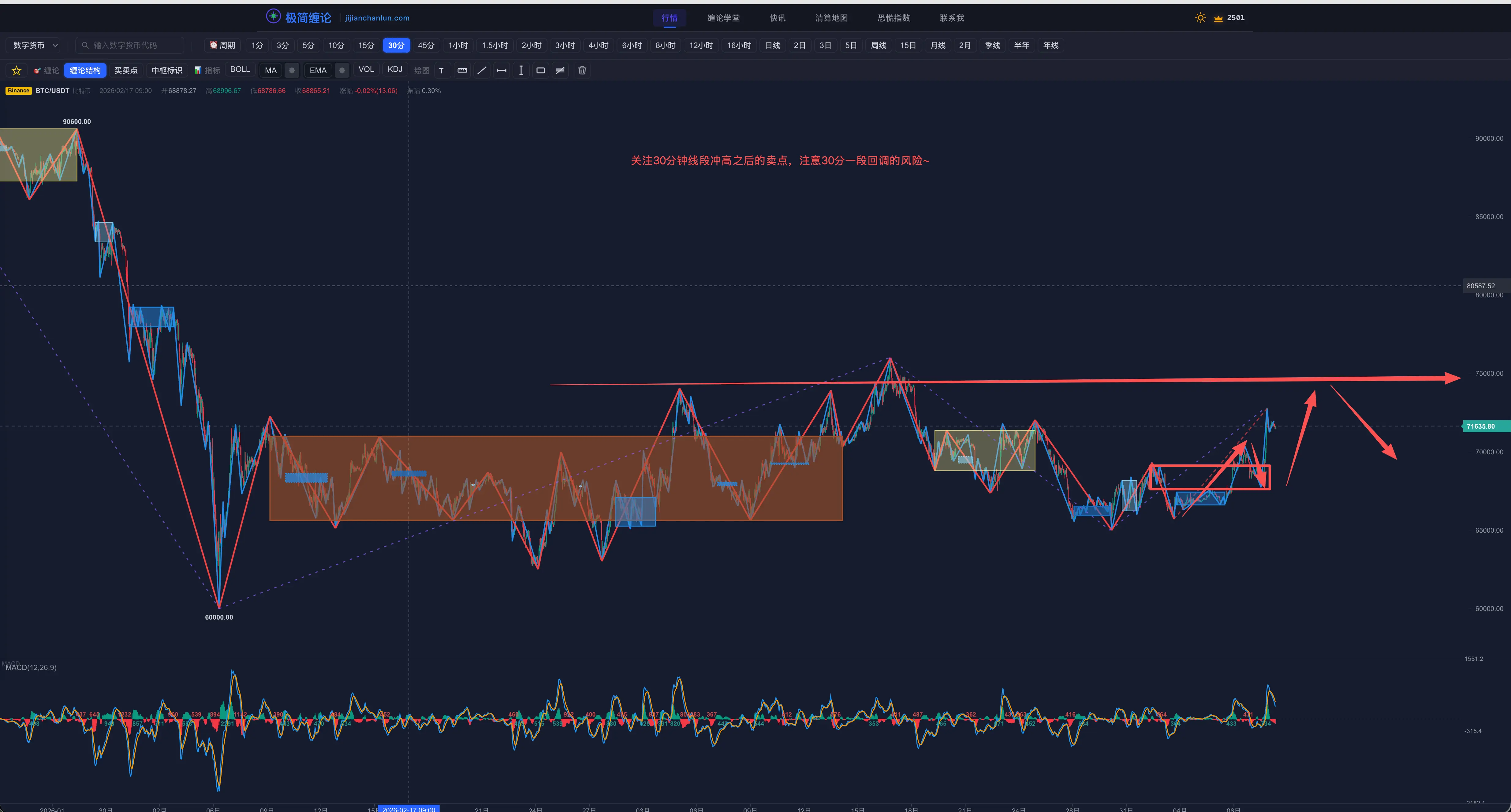The width and height of the screenshot is (1511, 812).
Task: Open the 周期 period menu
Action: [222, 45]
